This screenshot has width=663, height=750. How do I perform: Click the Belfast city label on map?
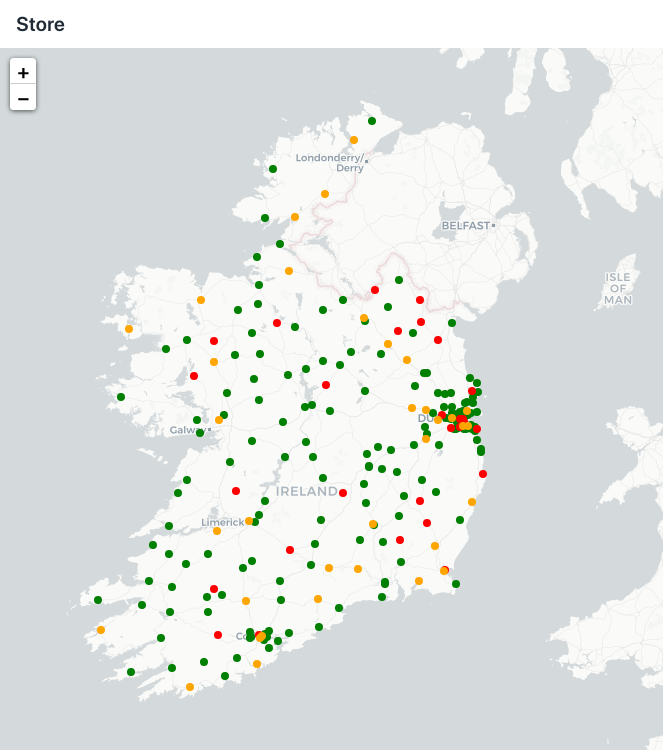(x=467, y=226)
